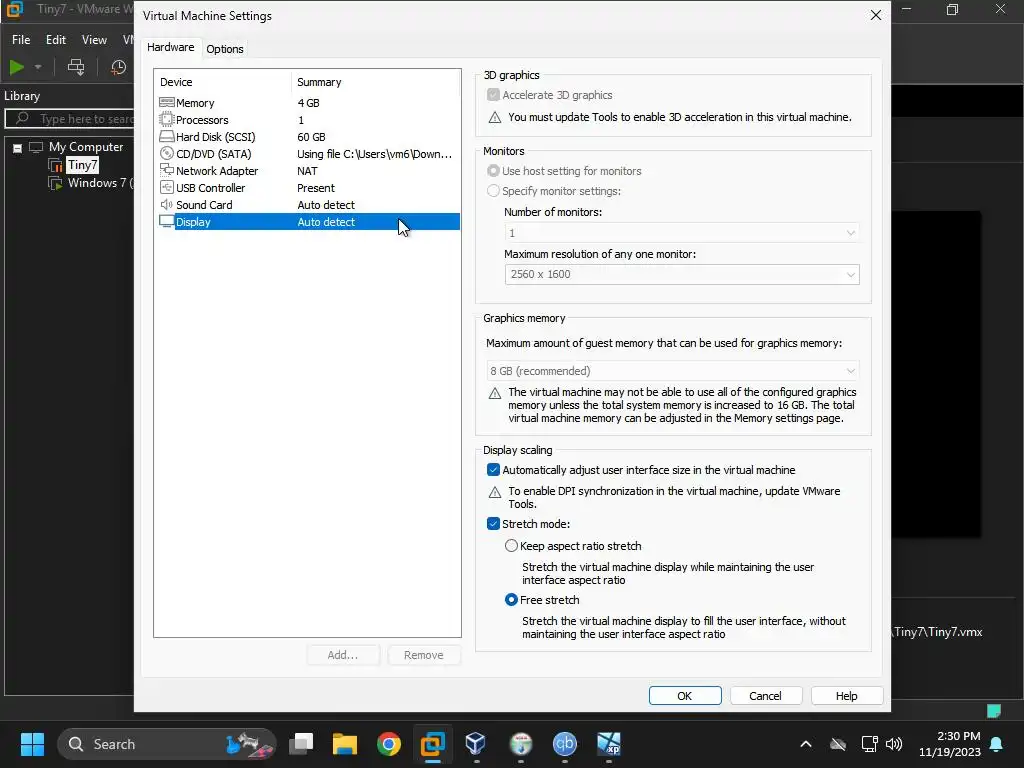Click the 'NAT' network summary value
This screenshot has height=768, width=1024.
[308, 171]
